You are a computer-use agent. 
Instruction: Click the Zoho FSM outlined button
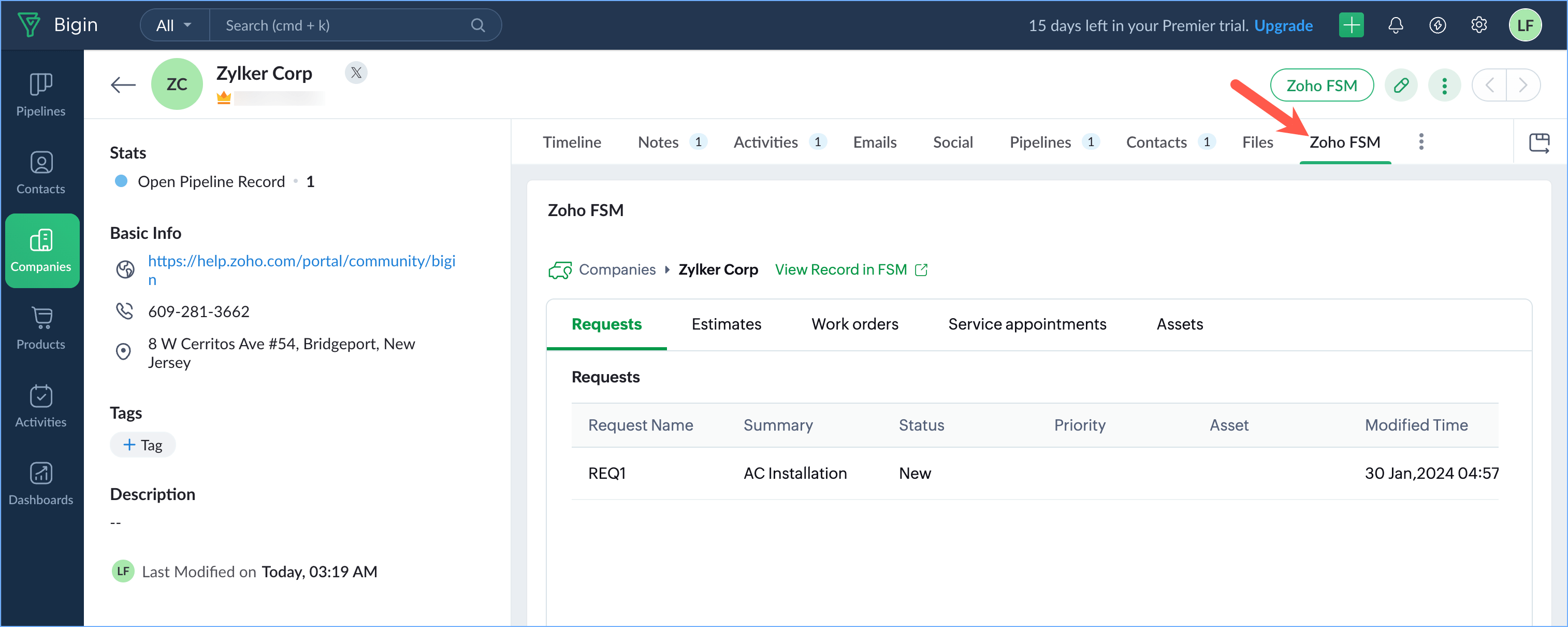pyautogui.click(x=1322, y=84)
